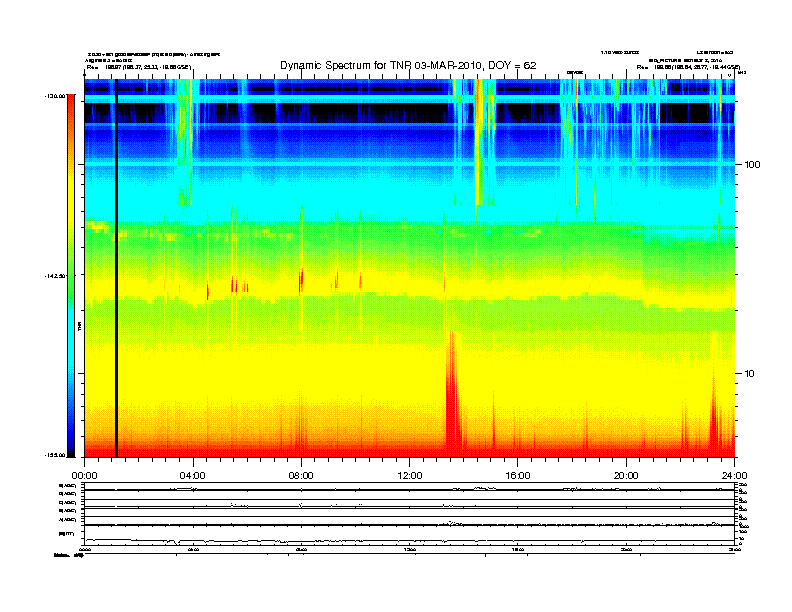Screen dimensions: 792x612
Task: Click the bottom line-plot trace below the spectrogram
Action: pos(409,541)
